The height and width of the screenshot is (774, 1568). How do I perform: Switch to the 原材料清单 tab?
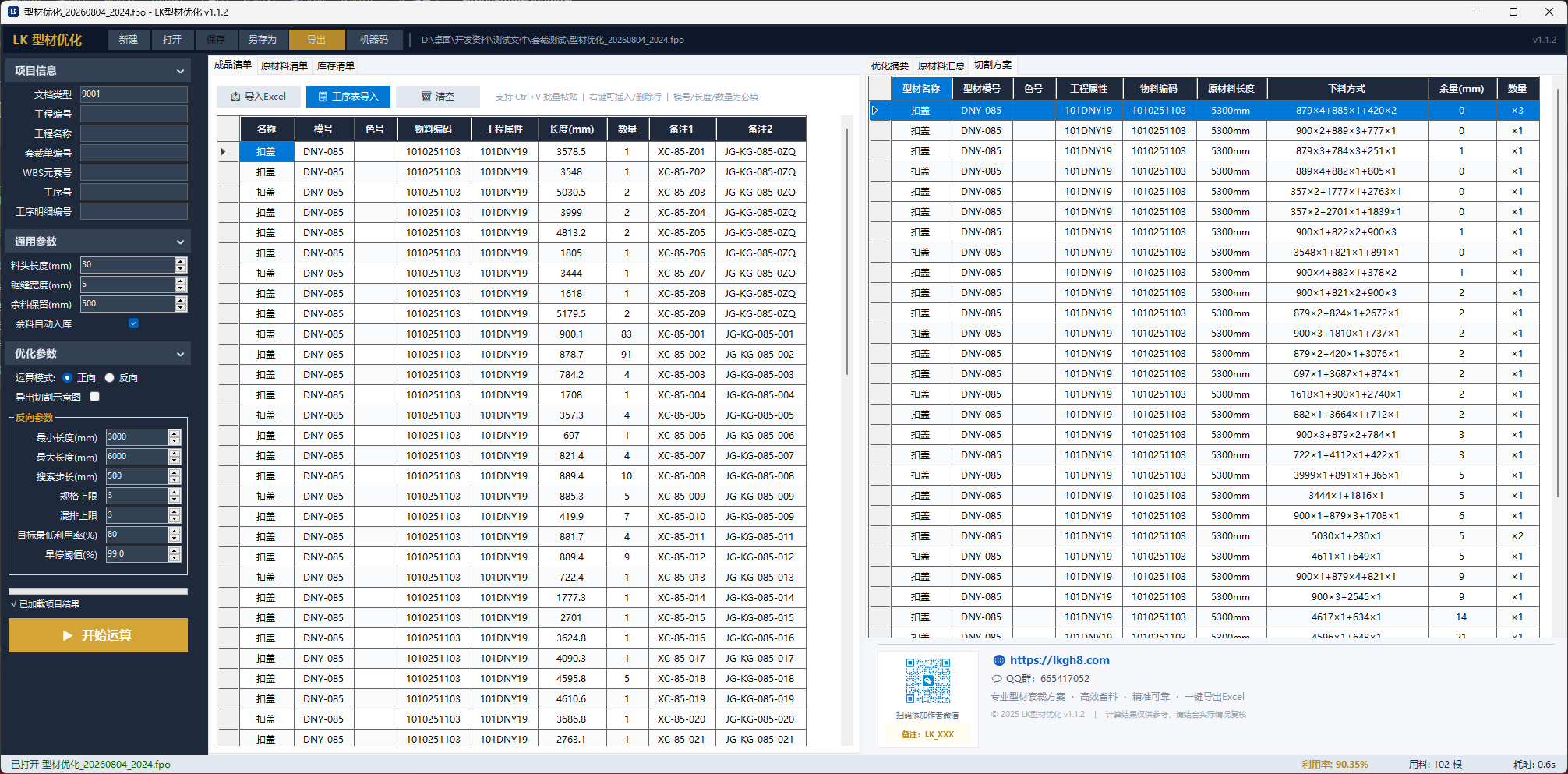tap(284, 66)
